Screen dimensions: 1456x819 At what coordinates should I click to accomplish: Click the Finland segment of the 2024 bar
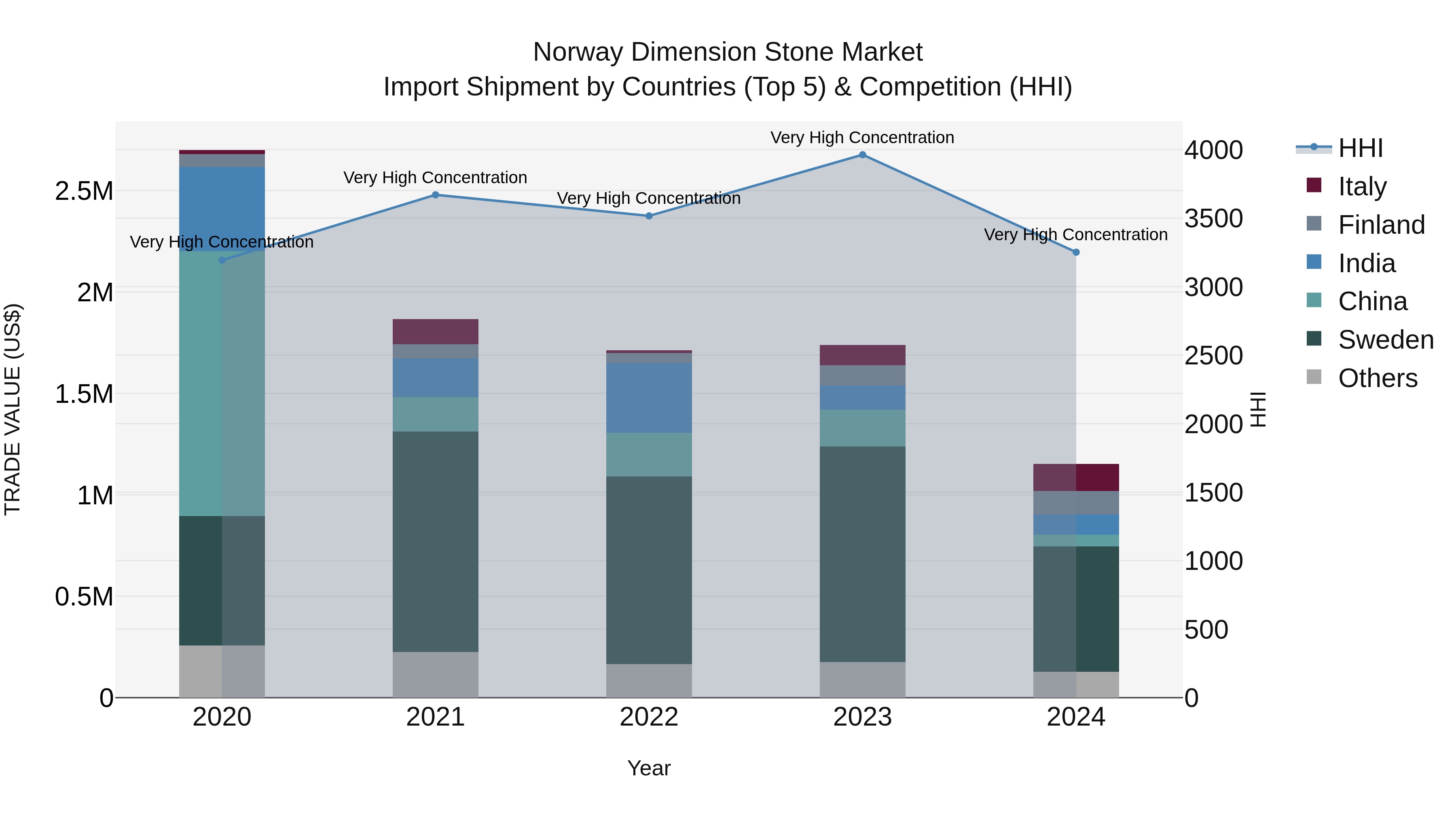[1076, 503]
